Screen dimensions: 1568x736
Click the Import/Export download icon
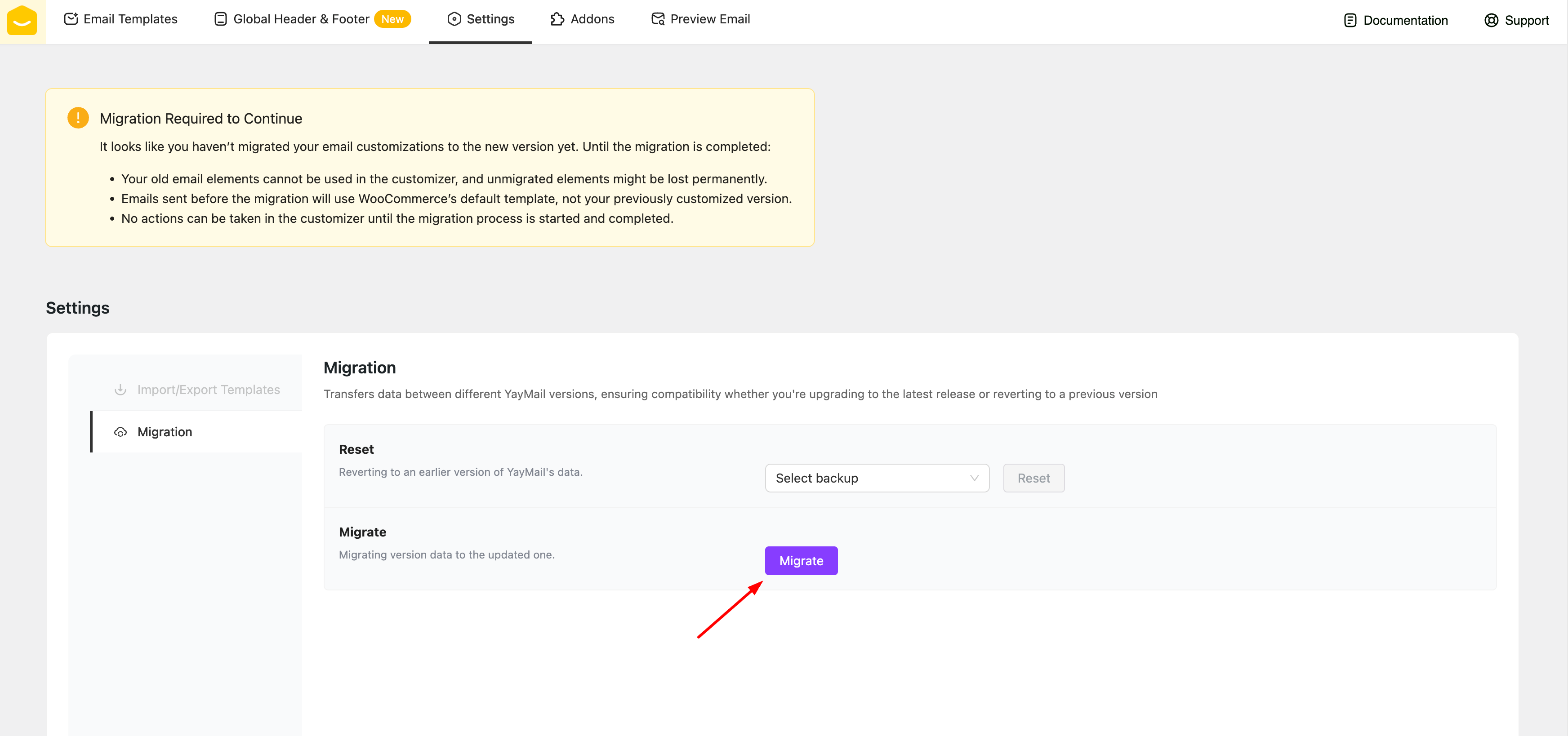click(x=120, y=390)
